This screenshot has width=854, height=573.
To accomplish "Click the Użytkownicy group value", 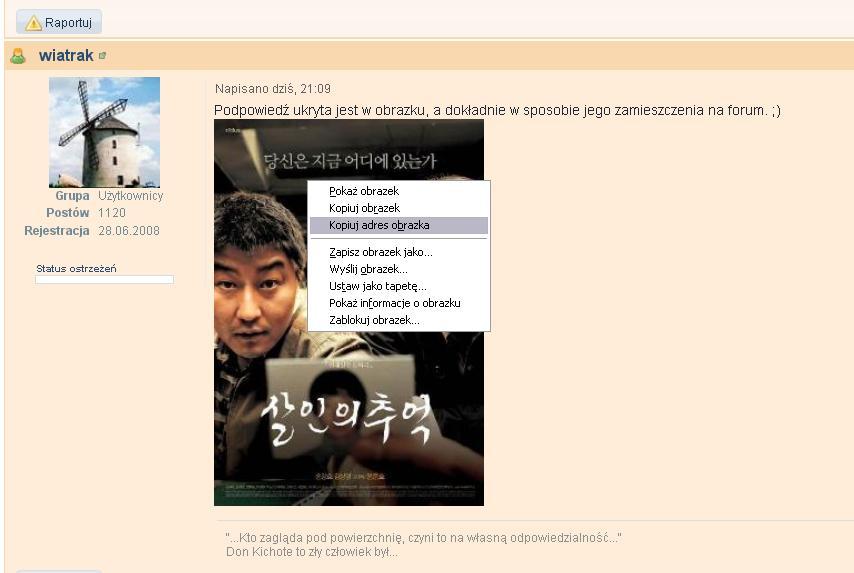I will click(131, 196).
